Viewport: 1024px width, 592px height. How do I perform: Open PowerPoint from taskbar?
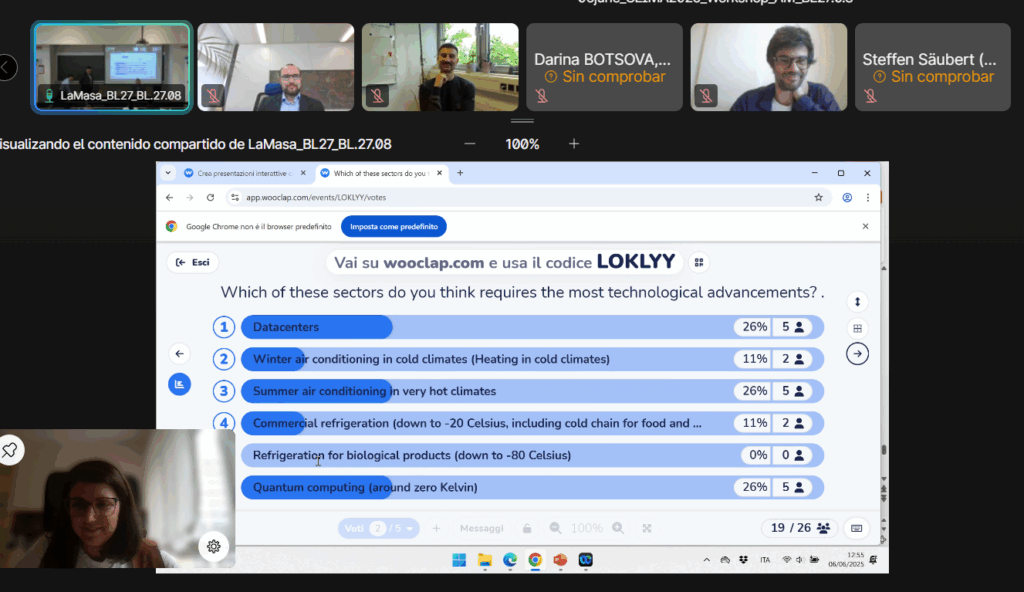point(560,560)
